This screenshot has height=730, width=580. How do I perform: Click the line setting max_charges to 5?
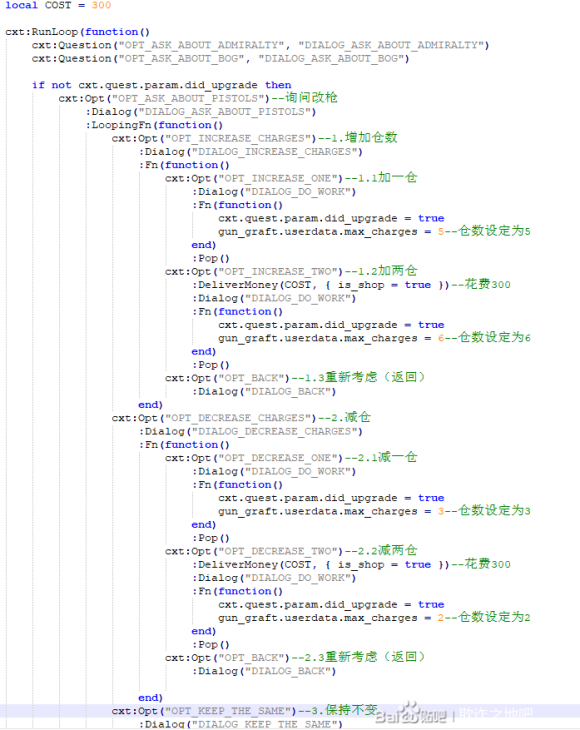coord(374,231)
